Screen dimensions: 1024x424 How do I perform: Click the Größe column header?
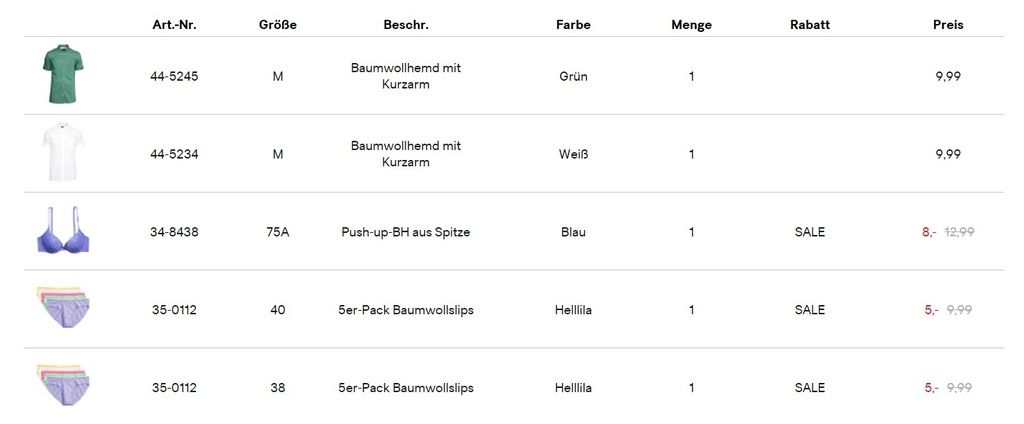[x=277, y=25]
